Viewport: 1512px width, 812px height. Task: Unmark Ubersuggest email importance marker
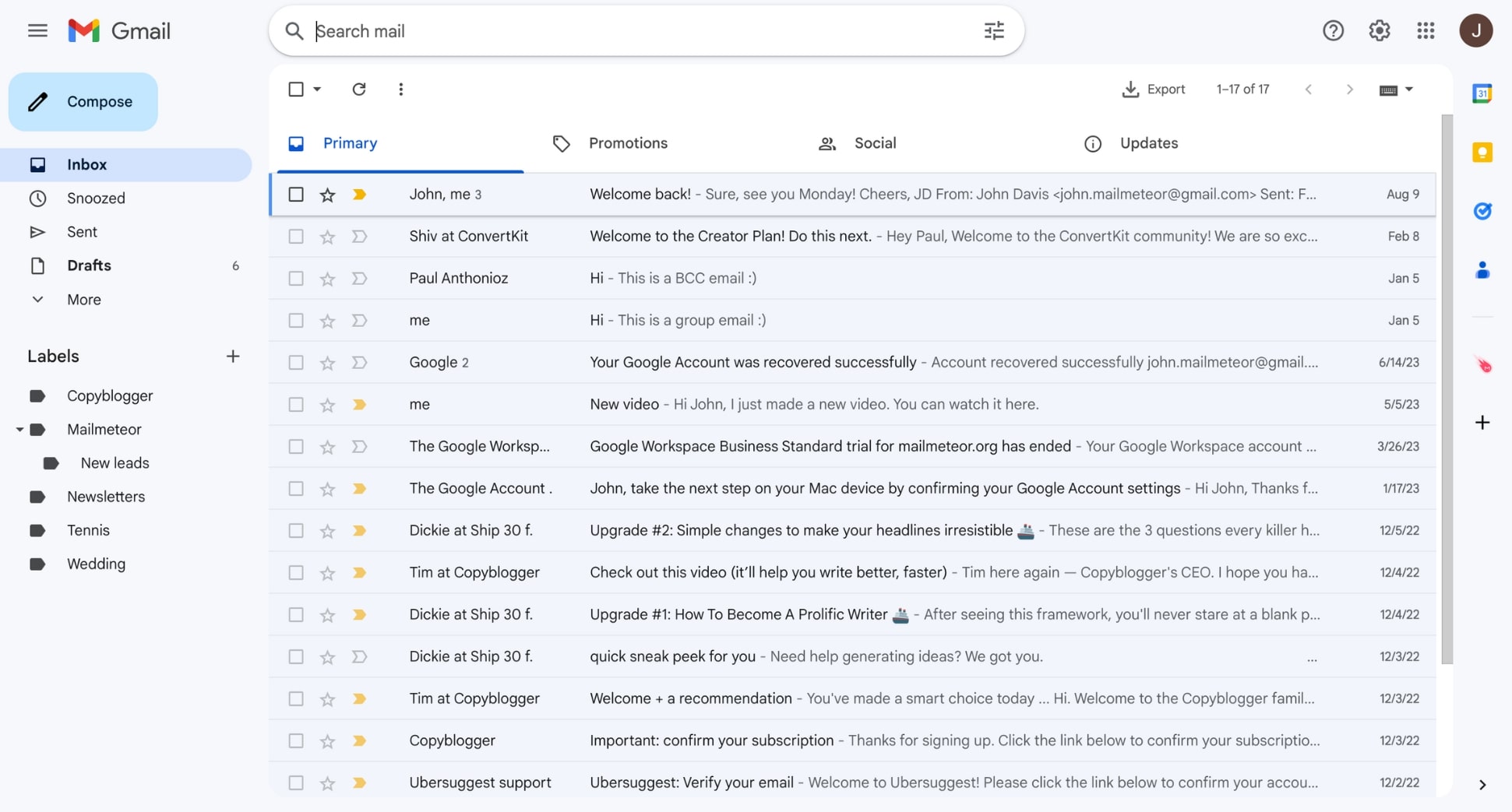(x=359, y=783)
